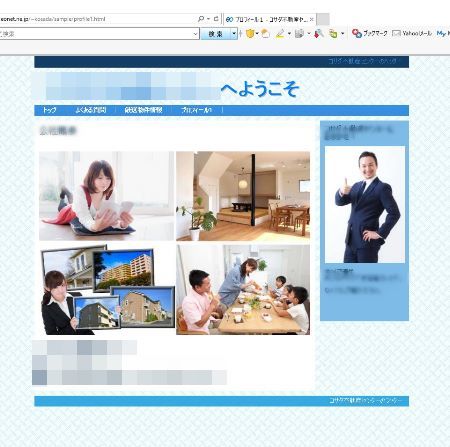450x447 pixels.
Task: Open the 最新物件情報 navigation menu item
Action: click(x=143, y=110)
